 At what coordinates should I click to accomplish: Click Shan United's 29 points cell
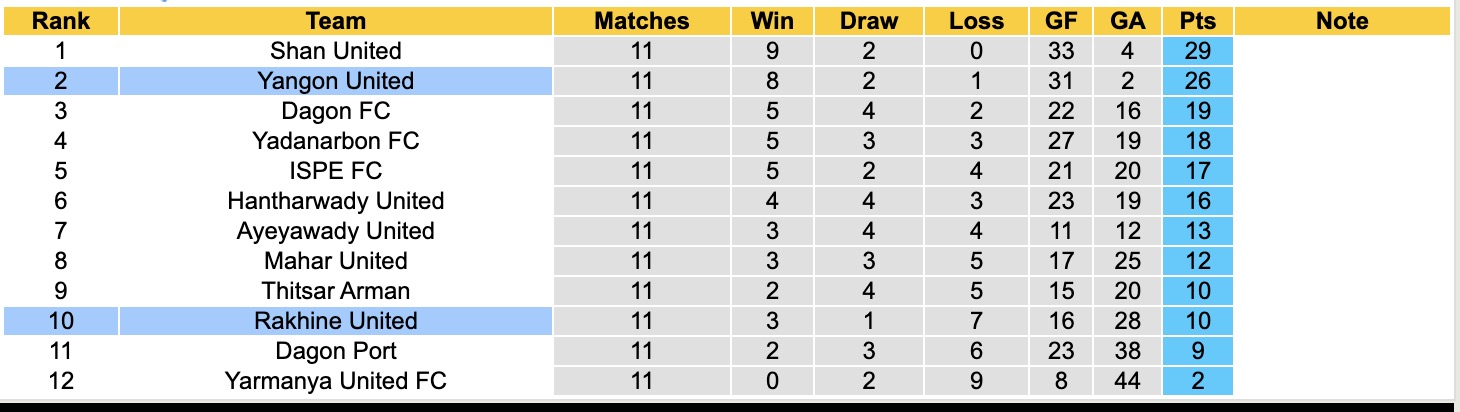pyautogui.click(x=1197, y=51)
